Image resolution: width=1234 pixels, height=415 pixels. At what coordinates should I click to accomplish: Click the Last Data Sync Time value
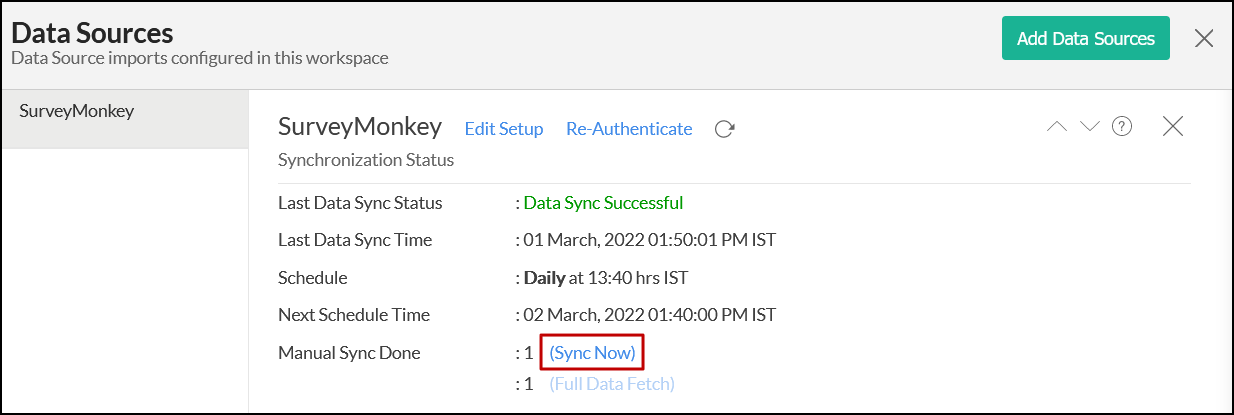click(x=650, y=240)
